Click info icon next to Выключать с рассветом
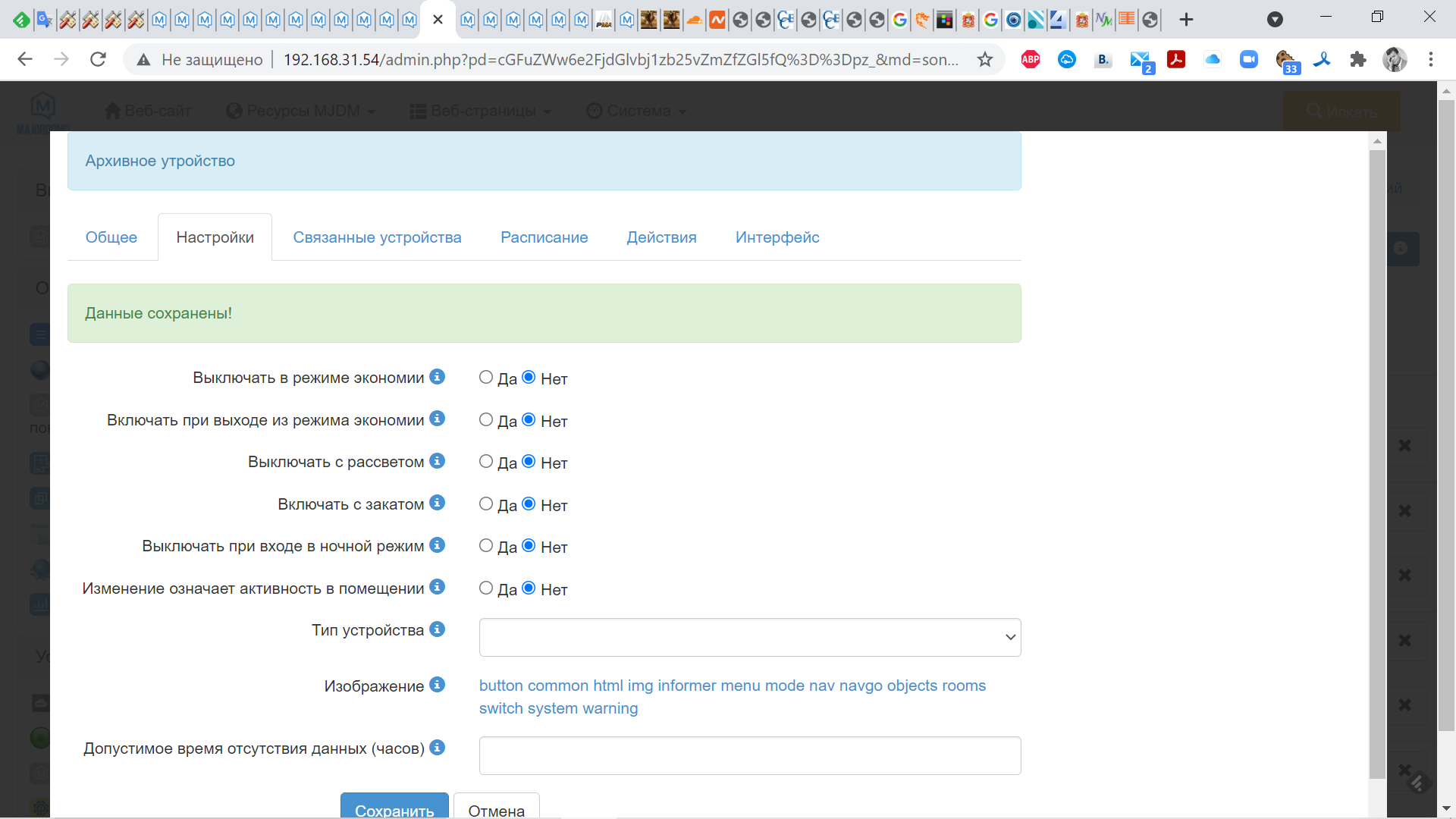1456x819 pixels. tap(437, 461)
